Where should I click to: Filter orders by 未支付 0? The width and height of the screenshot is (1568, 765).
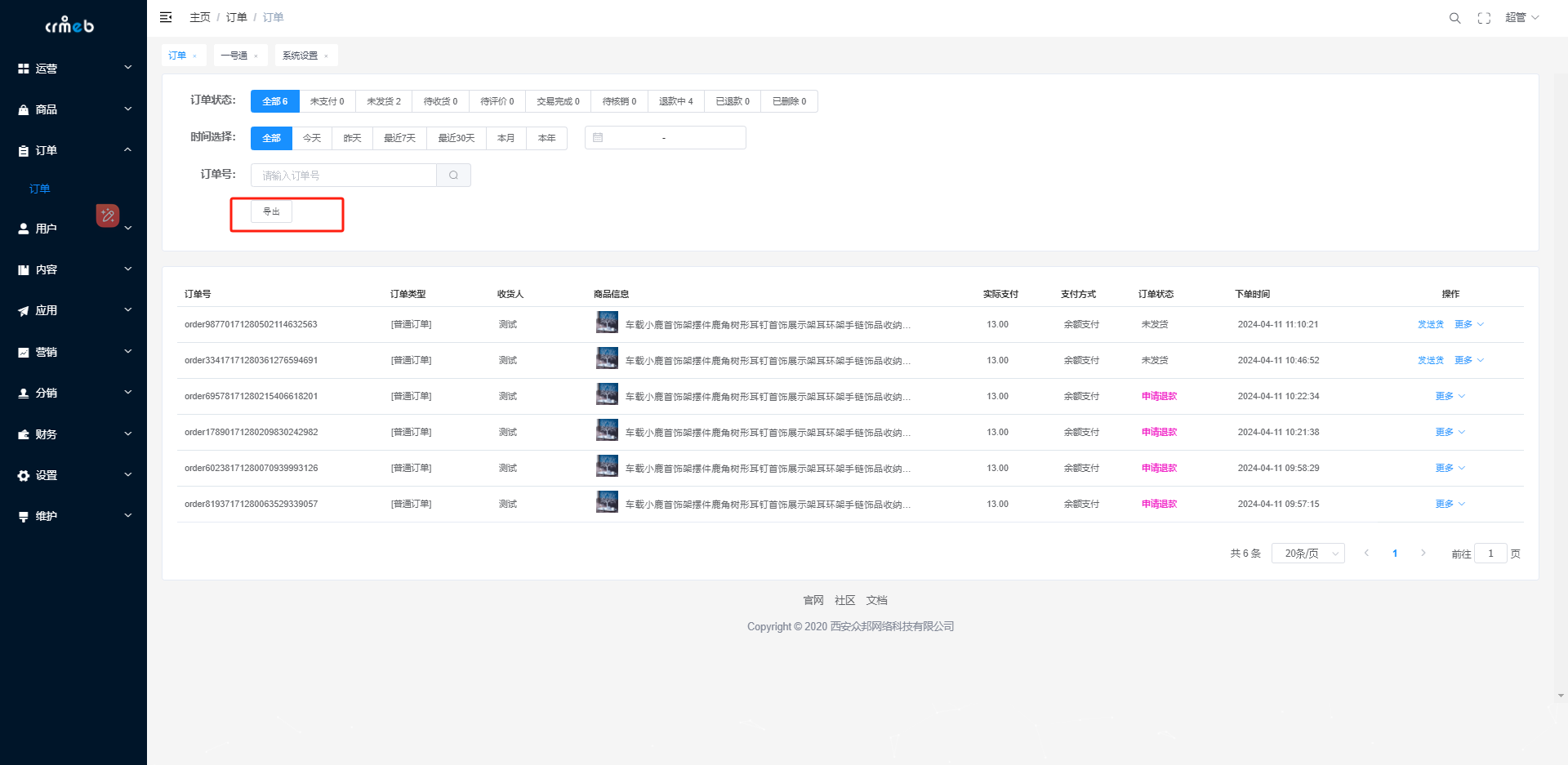click(x=327, y=101)
